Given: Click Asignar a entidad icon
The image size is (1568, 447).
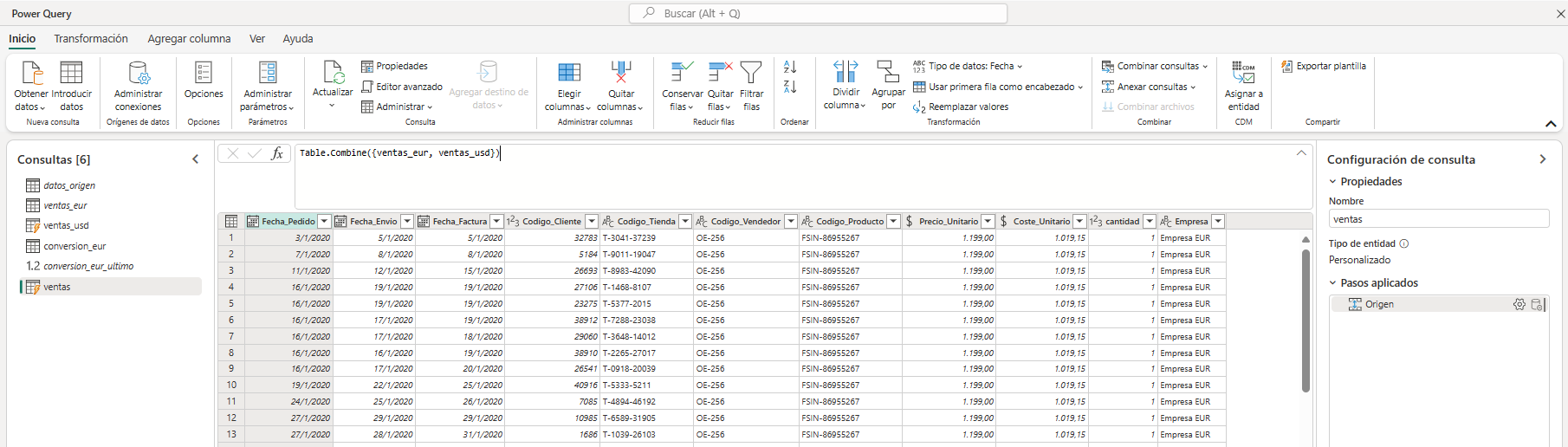Looking at the screenshot, I should (1243, 74).
